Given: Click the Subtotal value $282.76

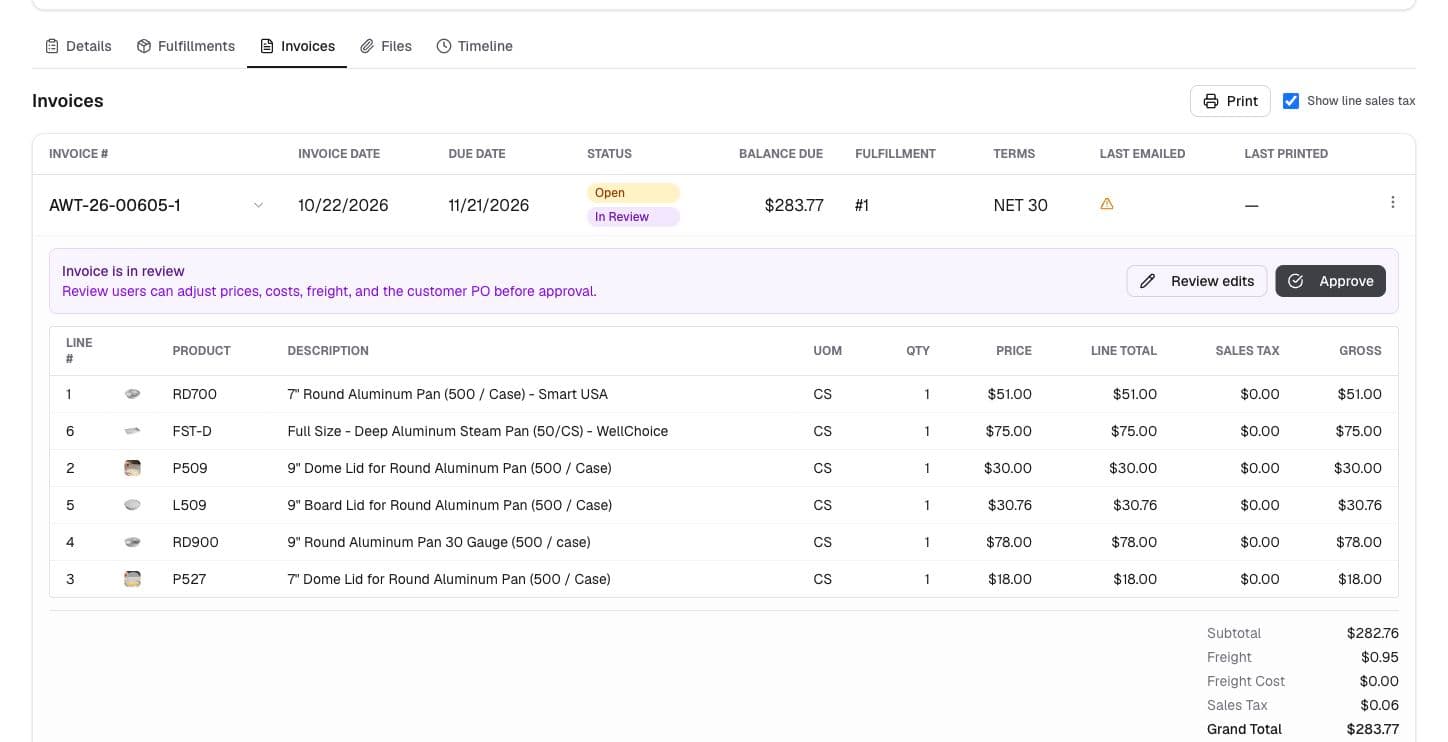Looking at the screenshot, I should click(1373, 633).
